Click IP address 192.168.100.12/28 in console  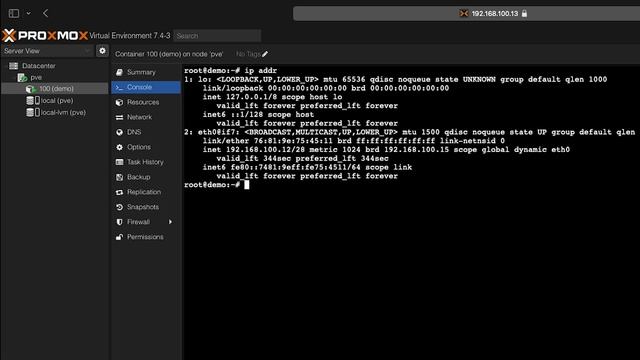pos(265,150)
